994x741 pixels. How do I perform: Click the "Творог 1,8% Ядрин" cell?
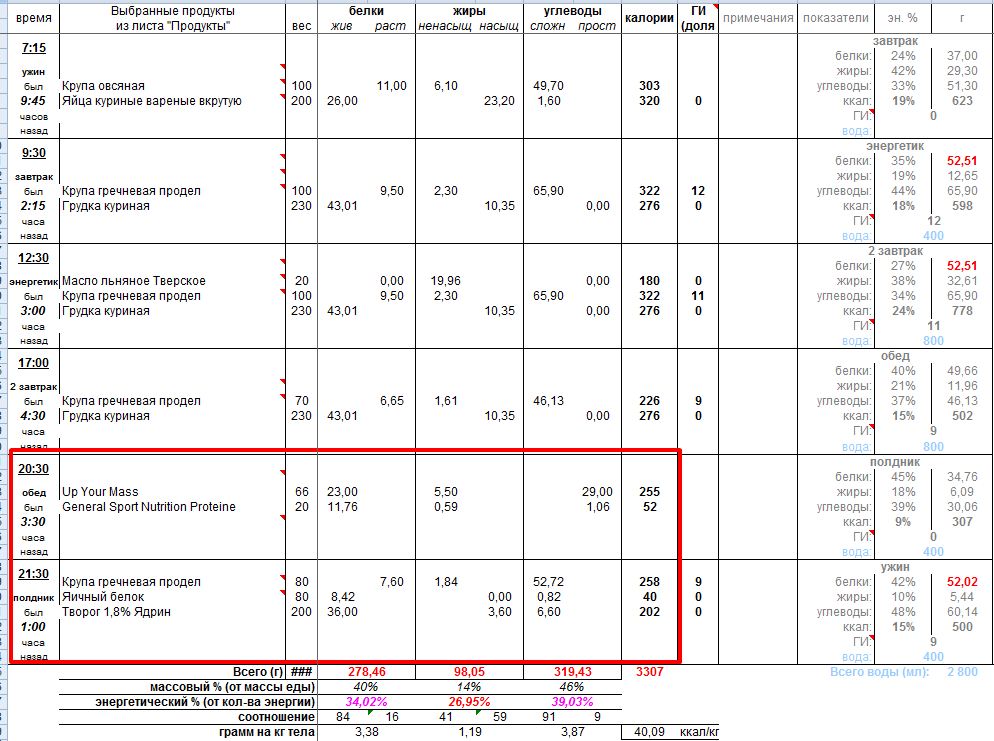[x=118, y=612]
